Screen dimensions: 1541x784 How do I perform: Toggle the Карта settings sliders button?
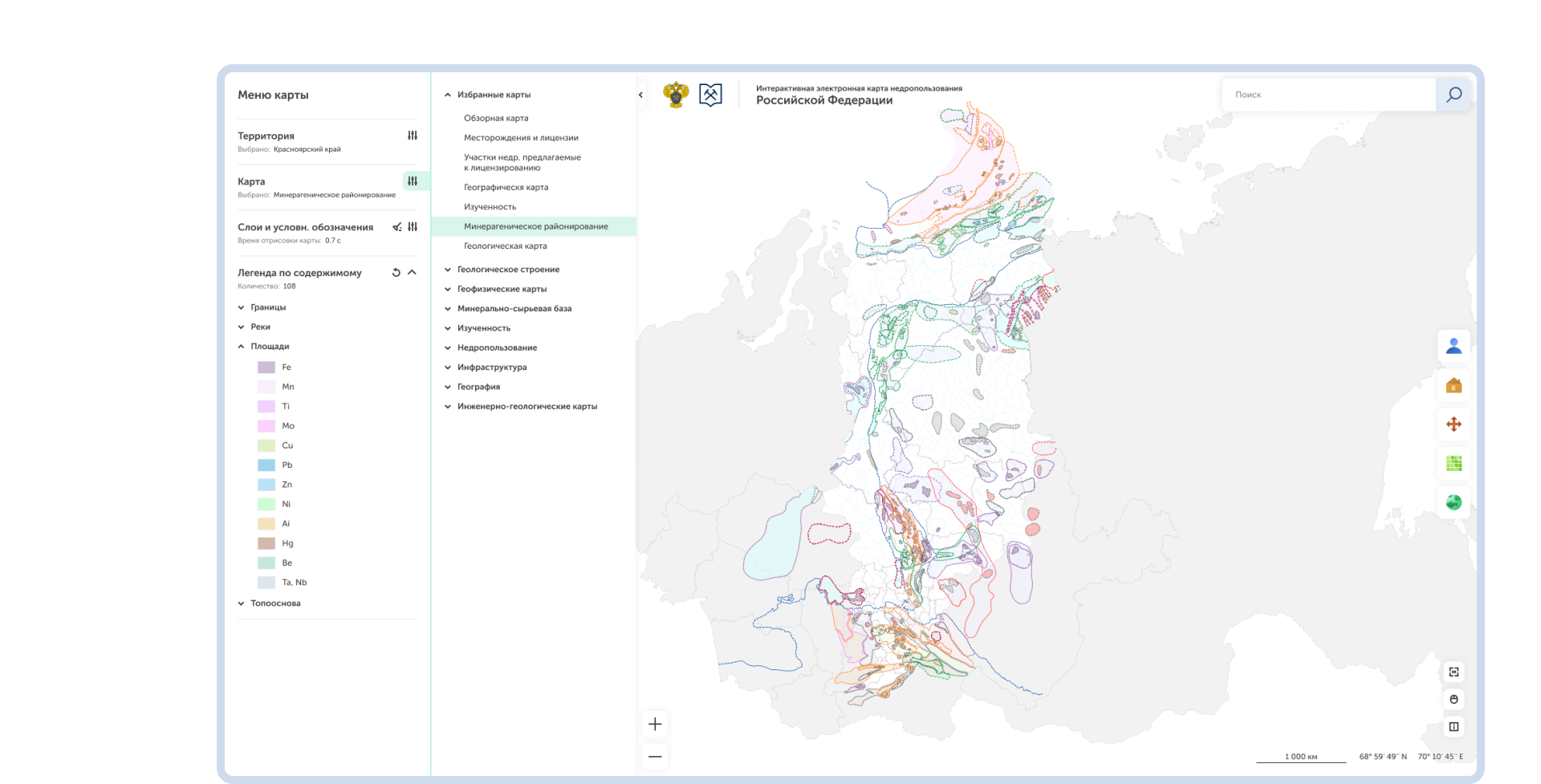[x=412, y=181]
